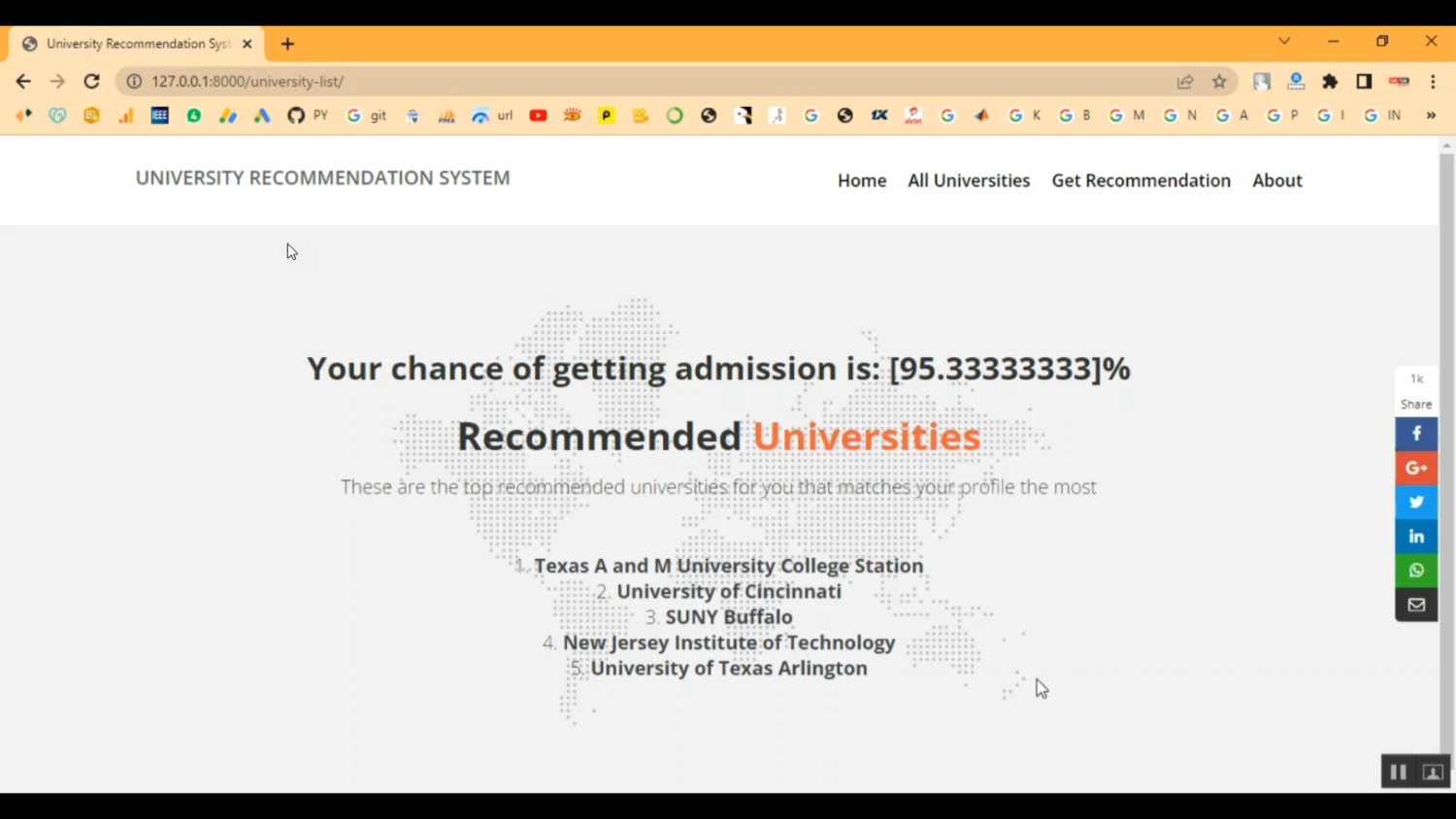Go to the Home page

[x=862, y=180]
